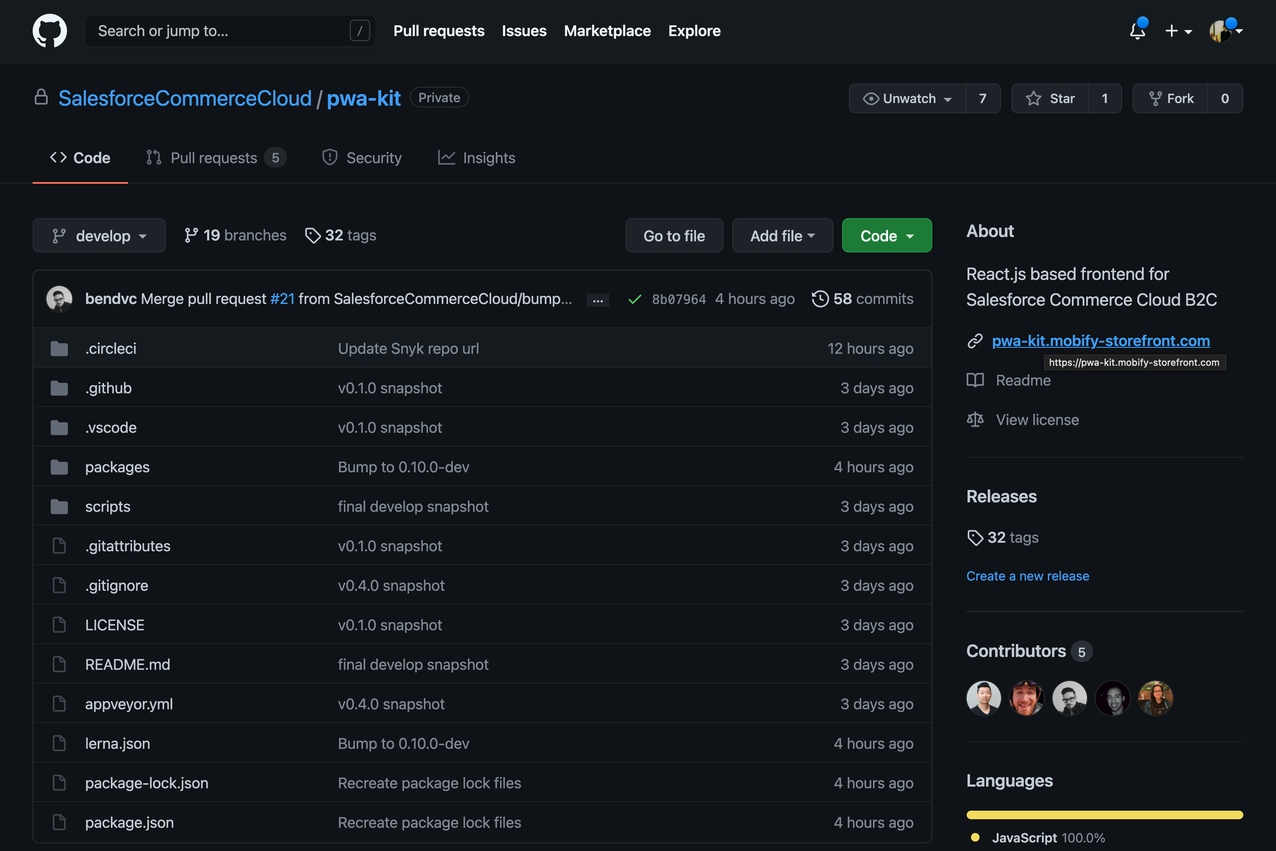
Task: Open the README.md file
Action: [x=127, y=664]
